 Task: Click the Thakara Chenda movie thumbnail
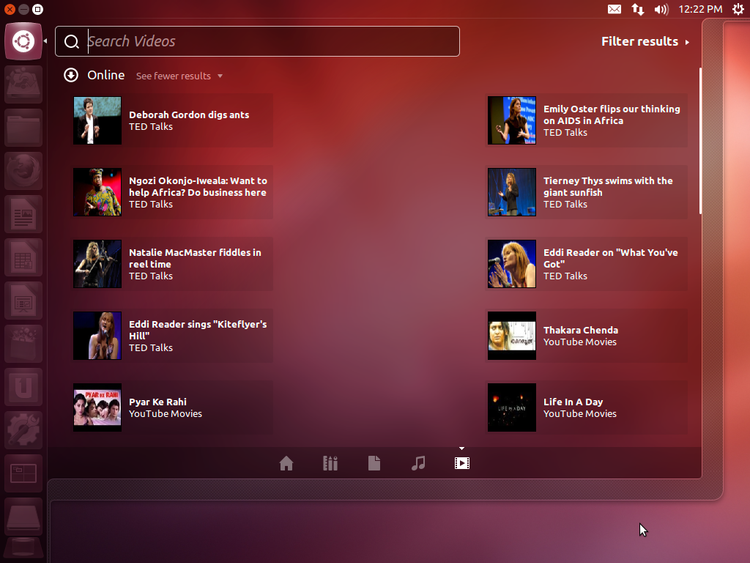tap(512, 336)
